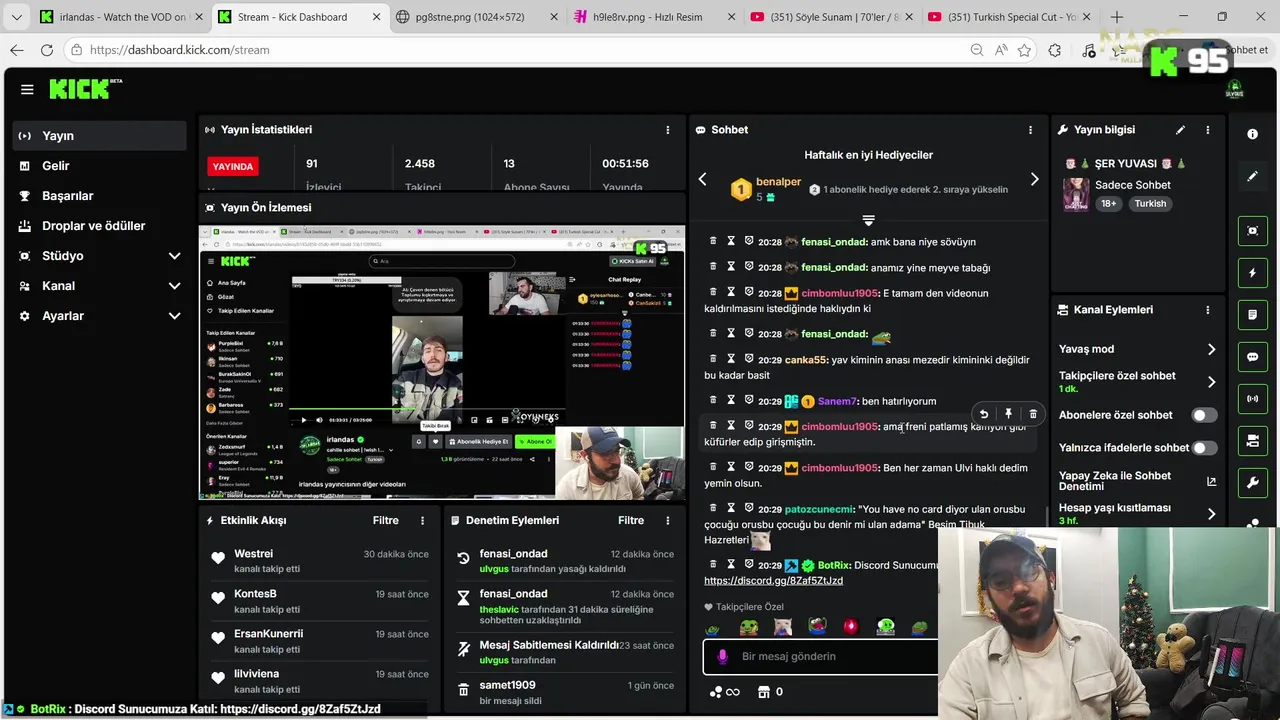This screenshot has height=720, width=1280.
Task: Open Yapay Zeka ile Sohbet Denetimi
Action: click(1137, 481)
